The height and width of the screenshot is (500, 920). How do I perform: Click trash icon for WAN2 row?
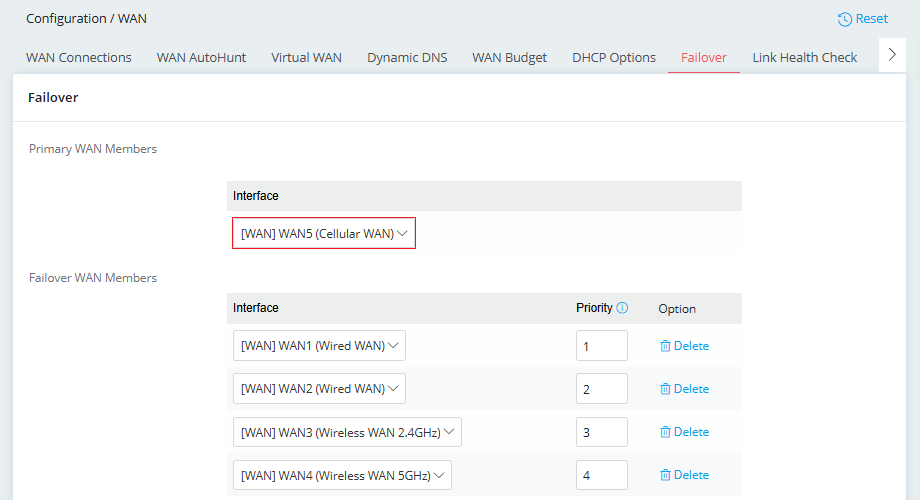665,388
